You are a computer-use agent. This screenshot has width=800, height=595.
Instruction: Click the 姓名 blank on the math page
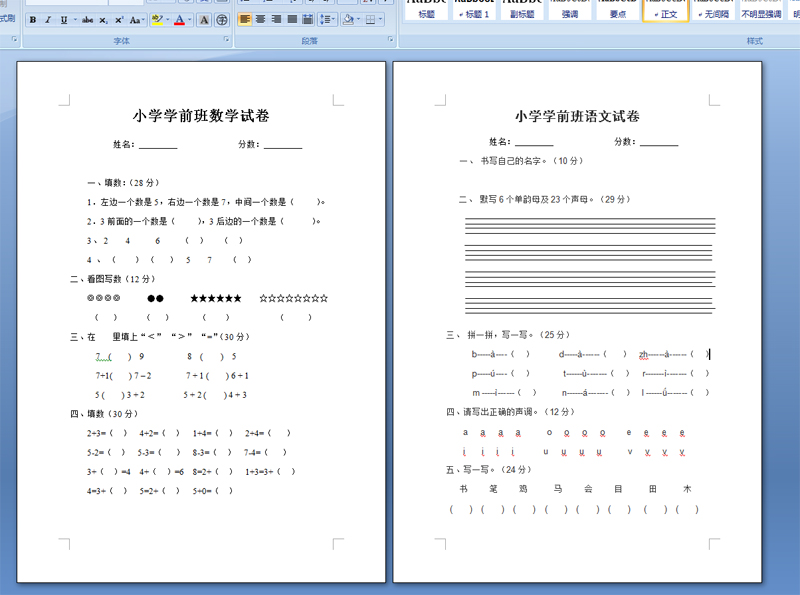pyautogui.click(x=158, y=145)
